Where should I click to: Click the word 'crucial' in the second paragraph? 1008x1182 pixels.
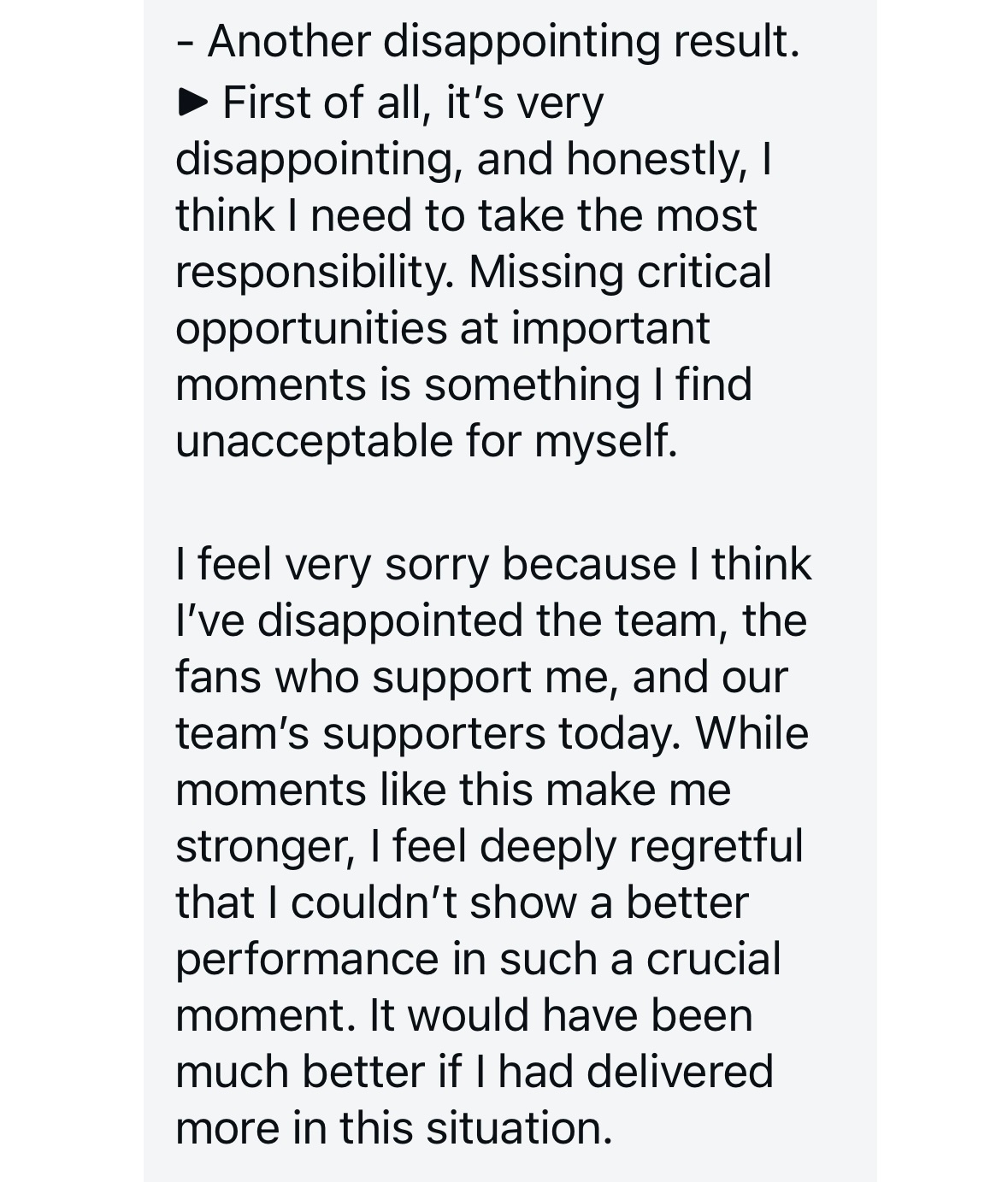713,959
